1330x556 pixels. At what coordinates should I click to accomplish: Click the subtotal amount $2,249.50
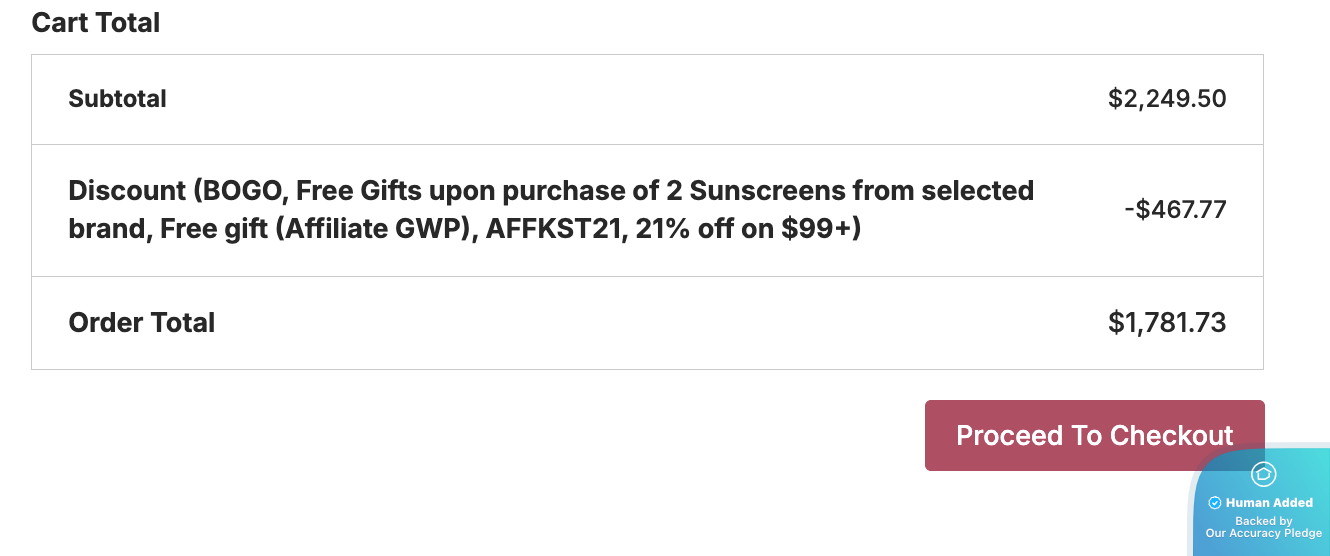tap(1167, 99)
